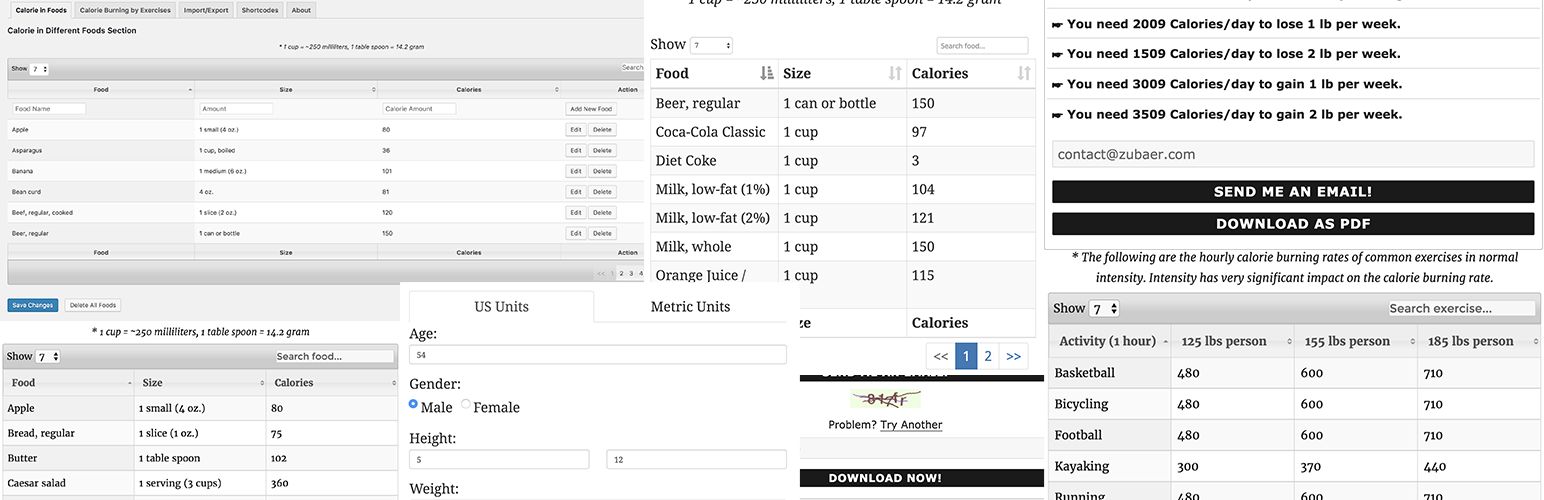The image size is (1544, 500).
Task: Select the Male radio button
Action: point(414,404)
